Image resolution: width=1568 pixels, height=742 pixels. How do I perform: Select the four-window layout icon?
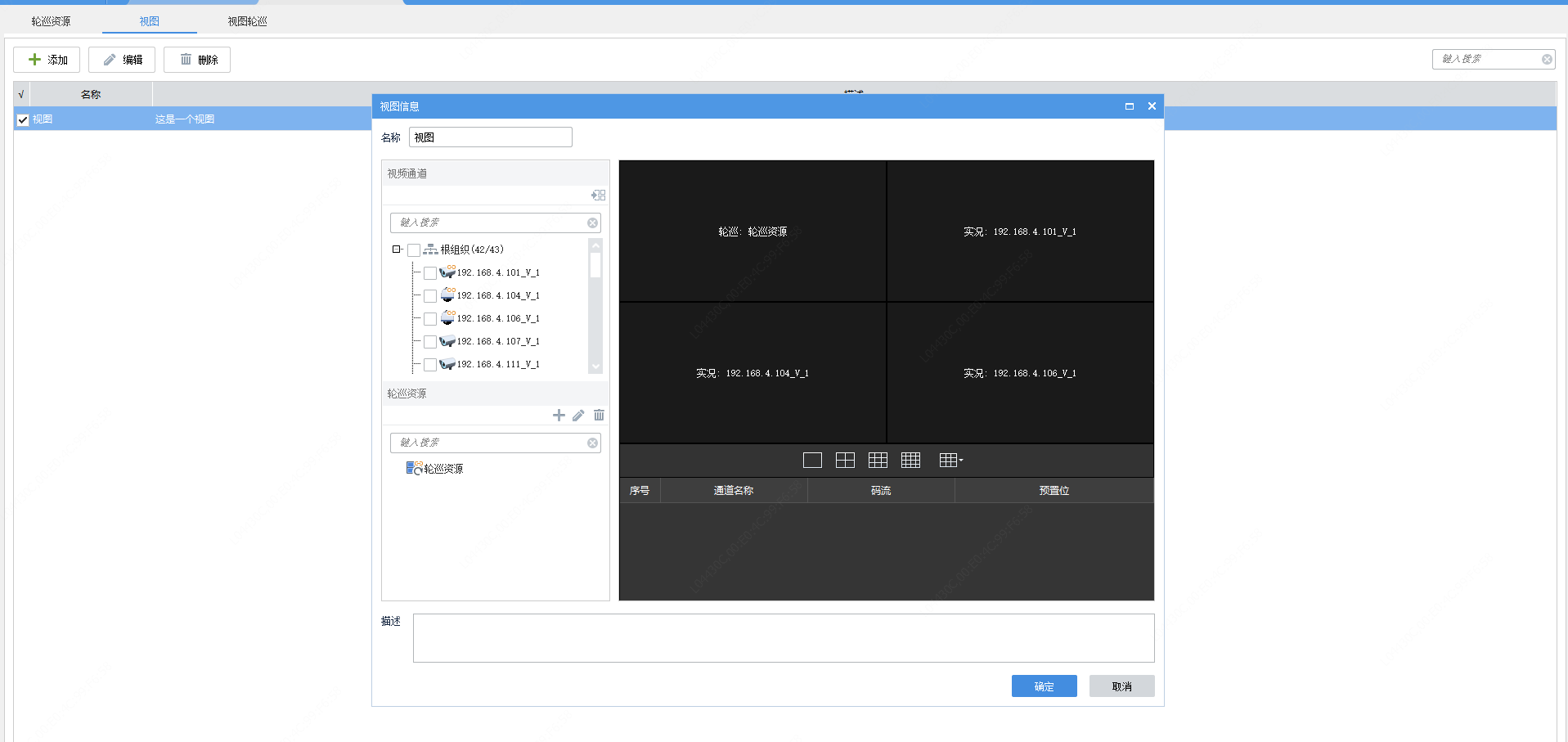[x=845, y=461]
